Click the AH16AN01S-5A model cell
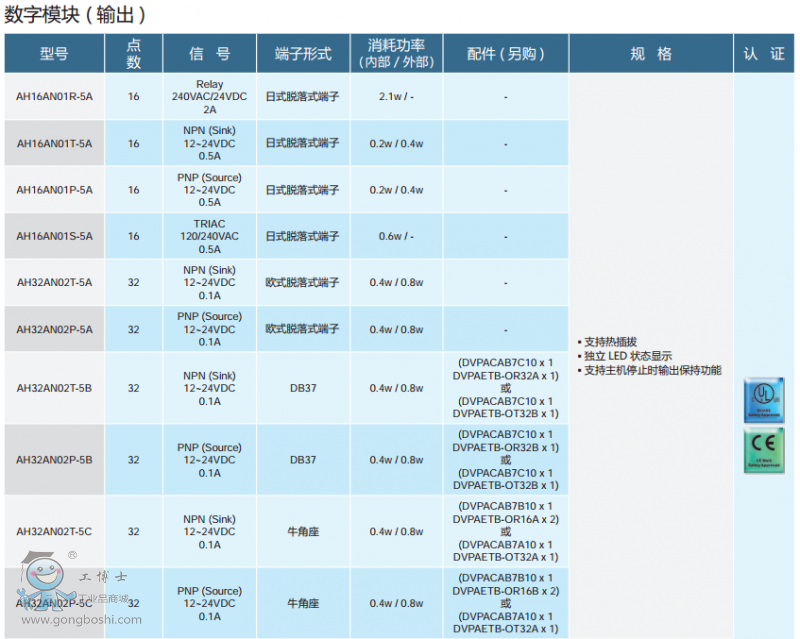Image resolution: width=800 pixels, height=639 pixels. click(x=54, y=236)
